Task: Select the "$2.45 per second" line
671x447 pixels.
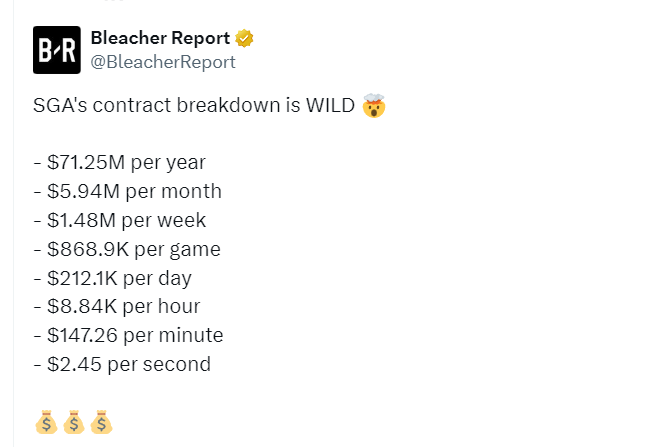Action: [122, 364]
